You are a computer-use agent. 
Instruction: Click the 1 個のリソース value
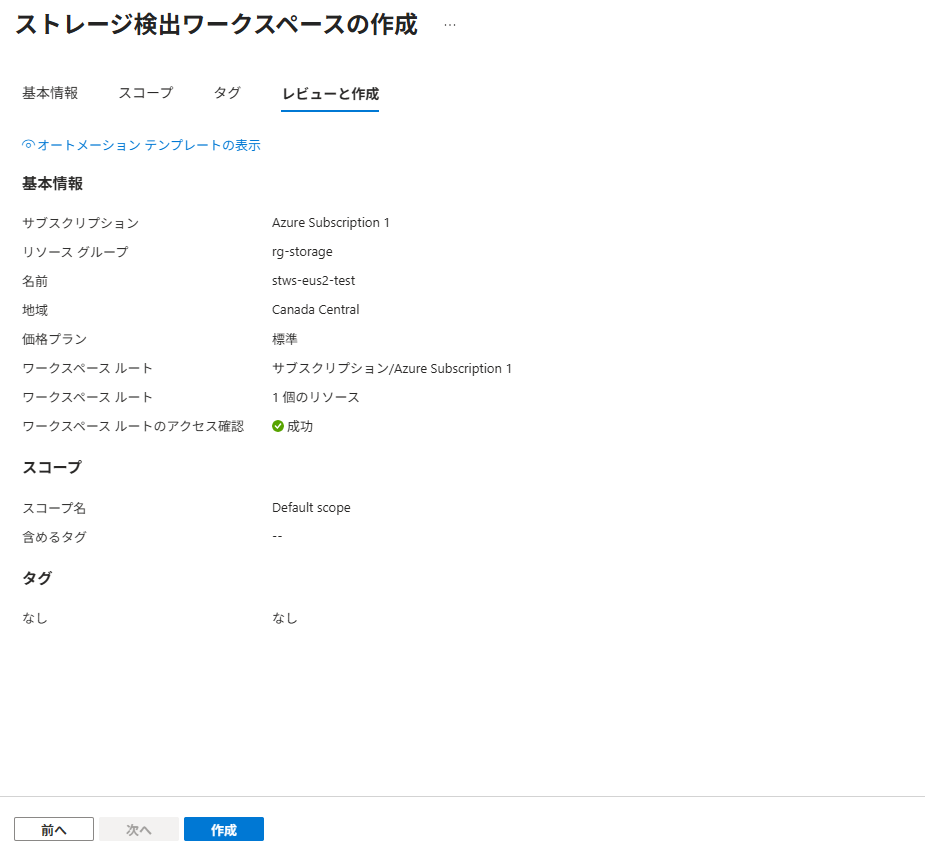pyautogui.click(x=316, y=397)
